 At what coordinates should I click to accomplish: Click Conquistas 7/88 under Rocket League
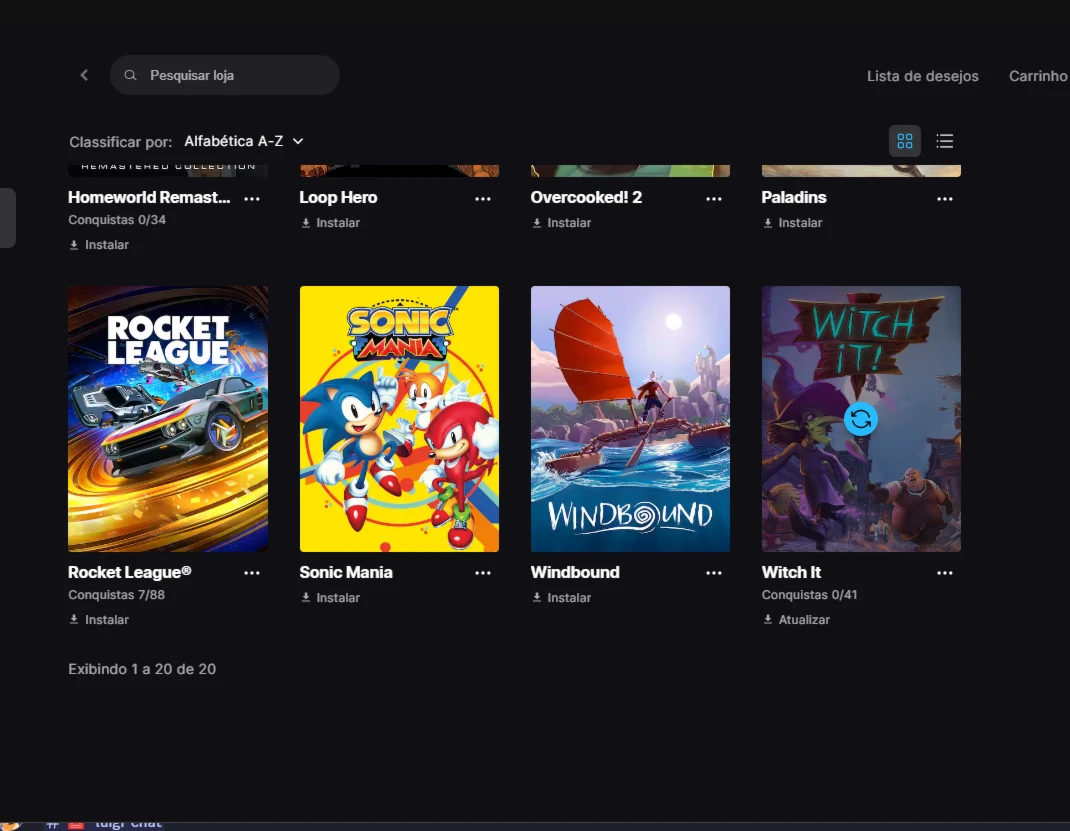click(x=117, y=595)
